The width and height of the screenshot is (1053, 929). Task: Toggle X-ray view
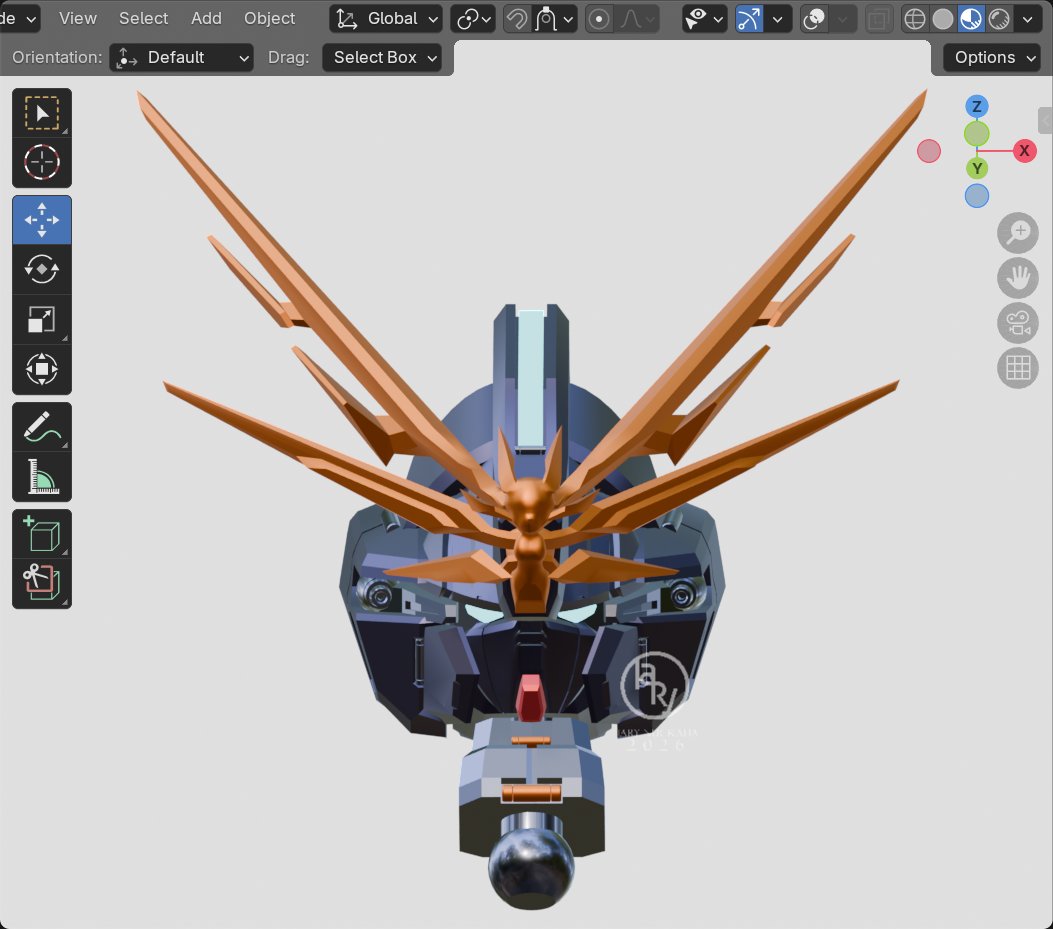(x=878, y=19)
